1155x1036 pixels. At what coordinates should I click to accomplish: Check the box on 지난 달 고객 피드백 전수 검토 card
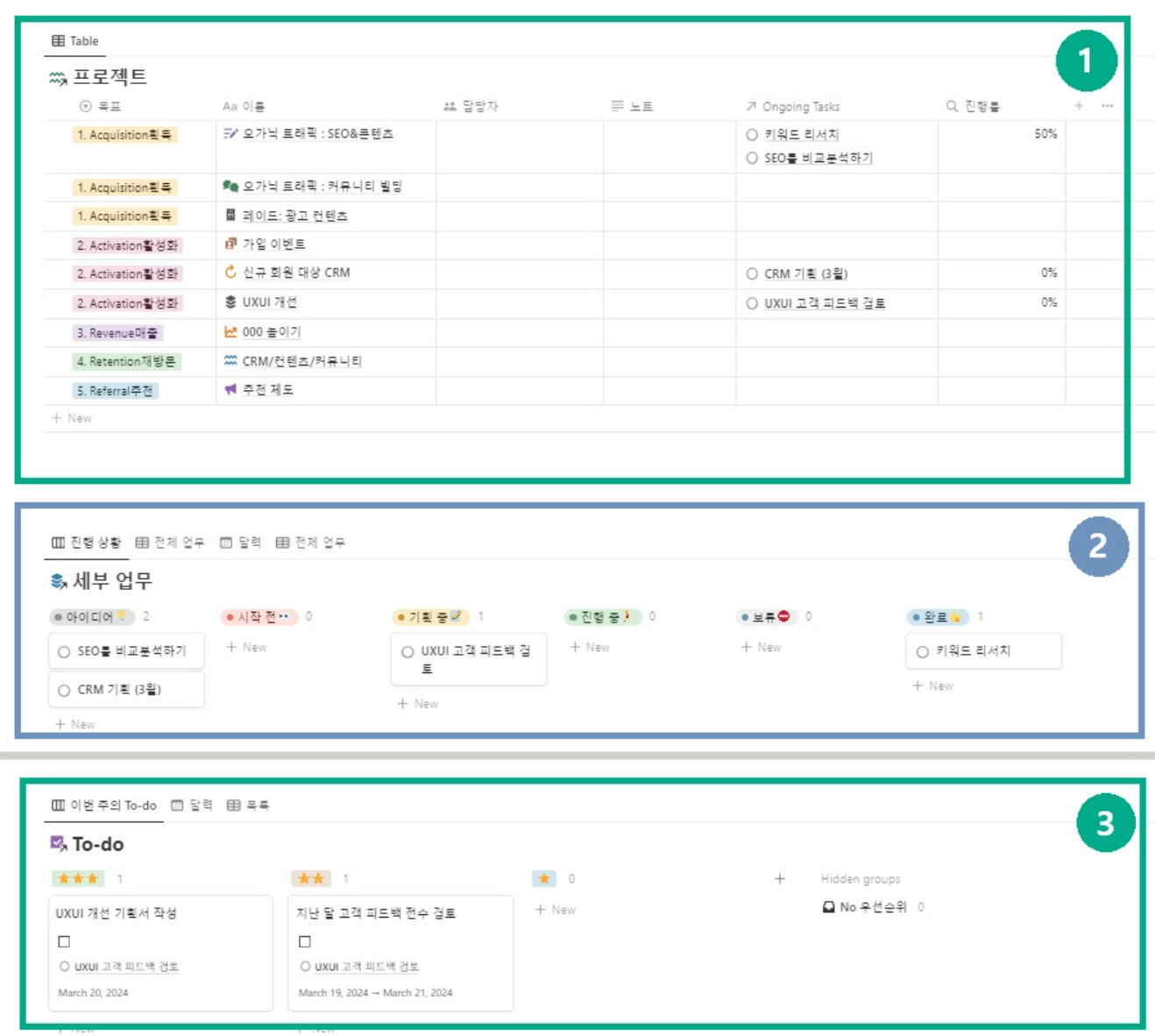point(305,941)
